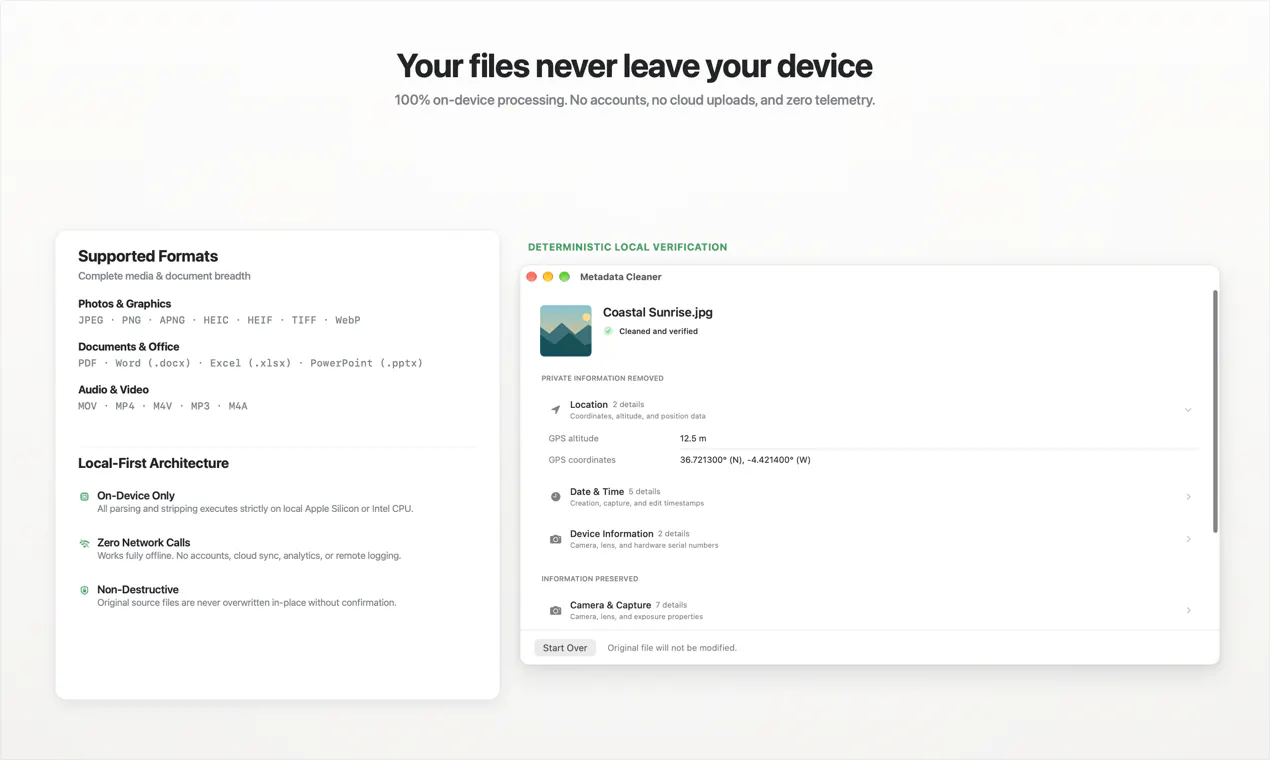This screenshot has width=1270, height=760.
Task: Click the Supported Formats heading
Action: point(148,256)
